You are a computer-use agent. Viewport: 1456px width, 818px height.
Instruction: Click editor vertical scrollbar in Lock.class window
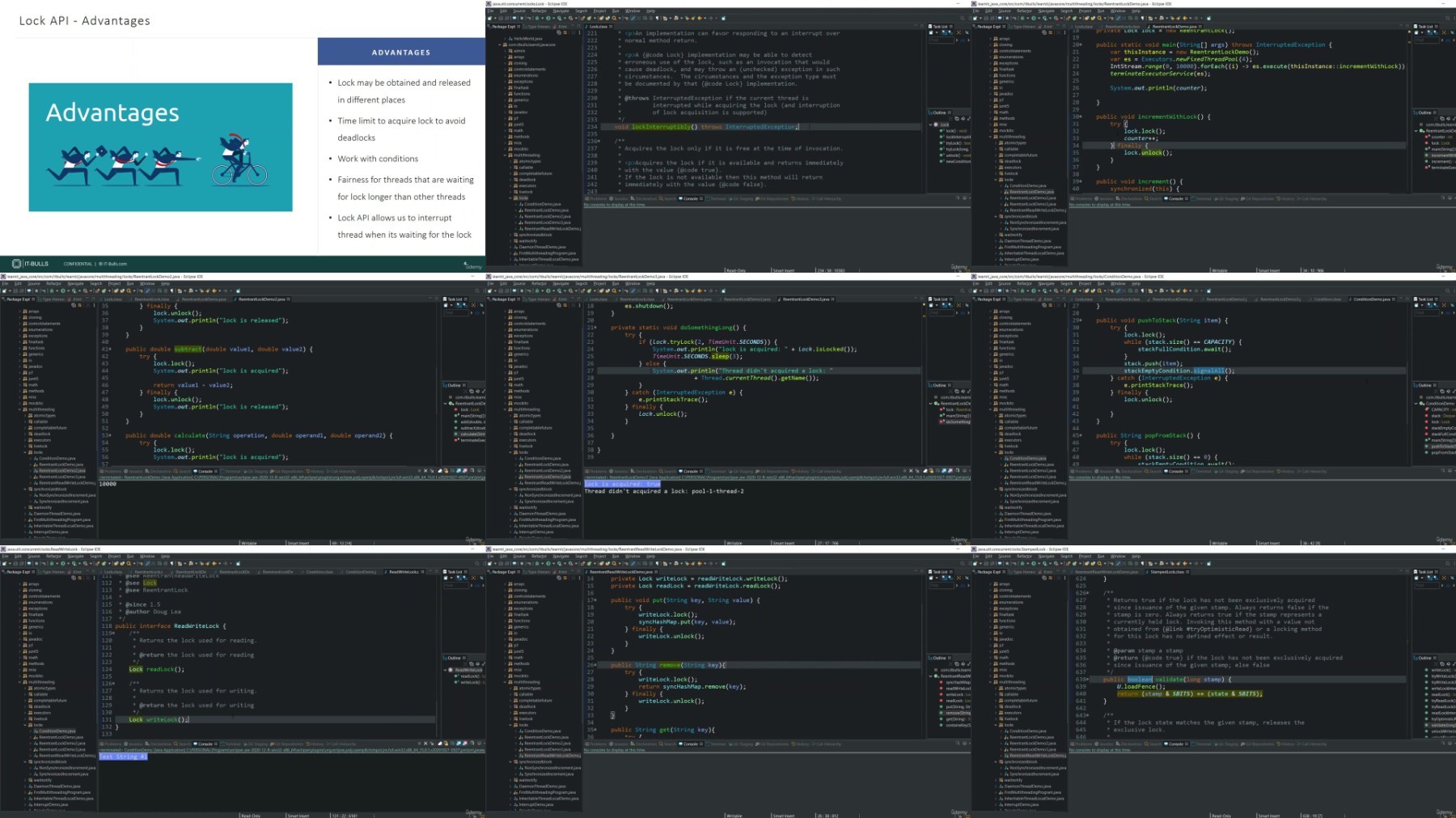tap(921, 97)
